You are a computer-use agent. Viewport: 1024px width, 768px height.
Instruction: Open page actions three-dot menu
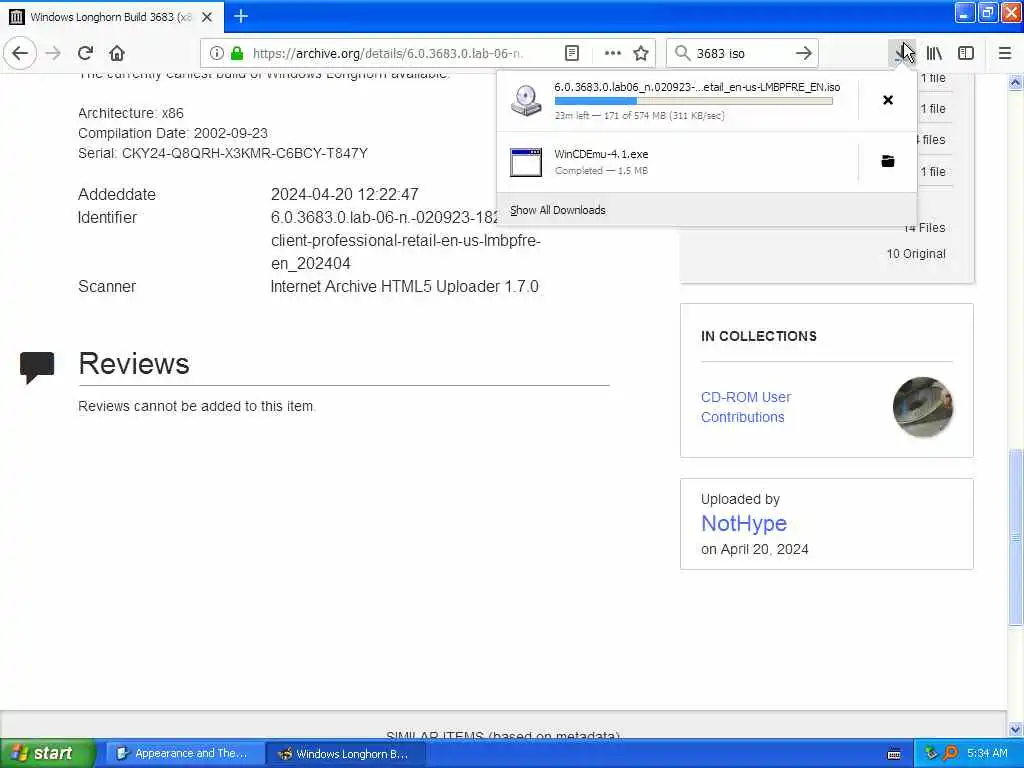point(613,53)
